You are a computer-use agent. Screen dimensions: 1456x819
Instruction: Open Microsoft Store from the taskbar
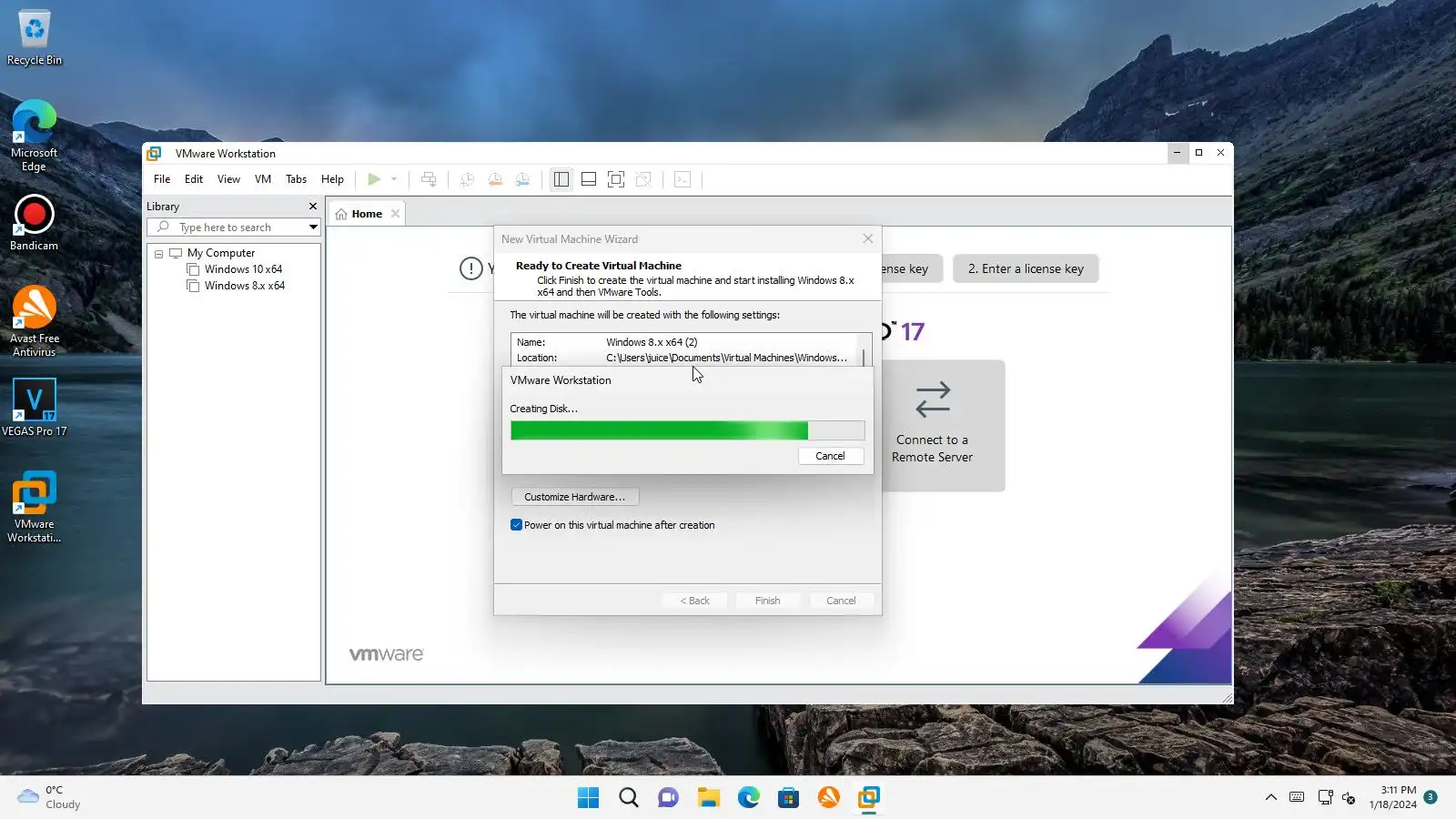pyautogui.click(x=789, y=798)
